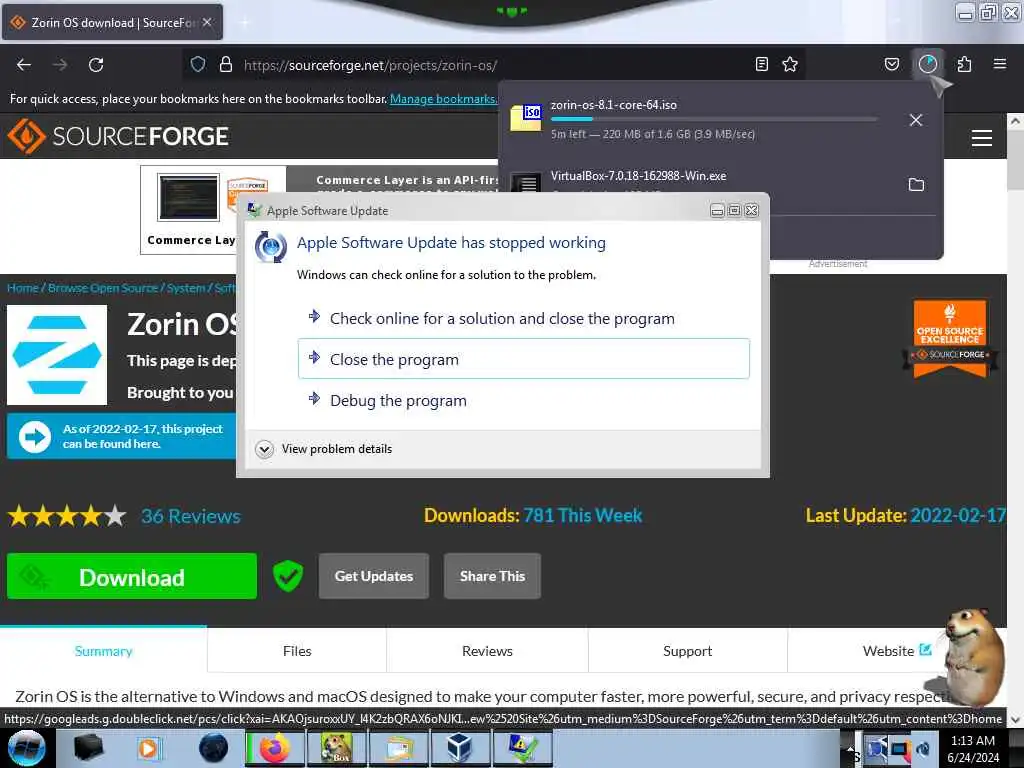Screen dimensions: 1024x768
Task: Open the Manage bookmarks link
Action: coord(443,99)
